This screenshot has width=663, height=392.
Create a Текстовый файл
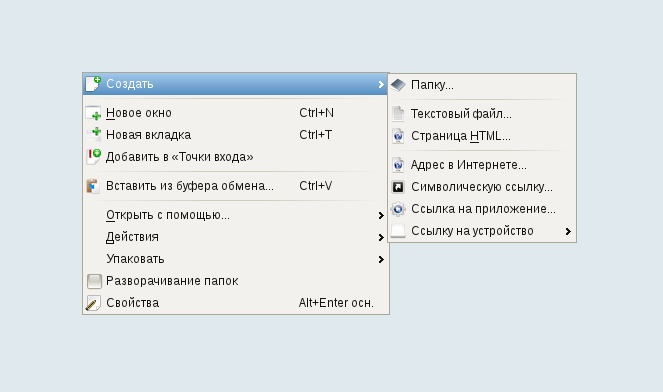[482, 114]
